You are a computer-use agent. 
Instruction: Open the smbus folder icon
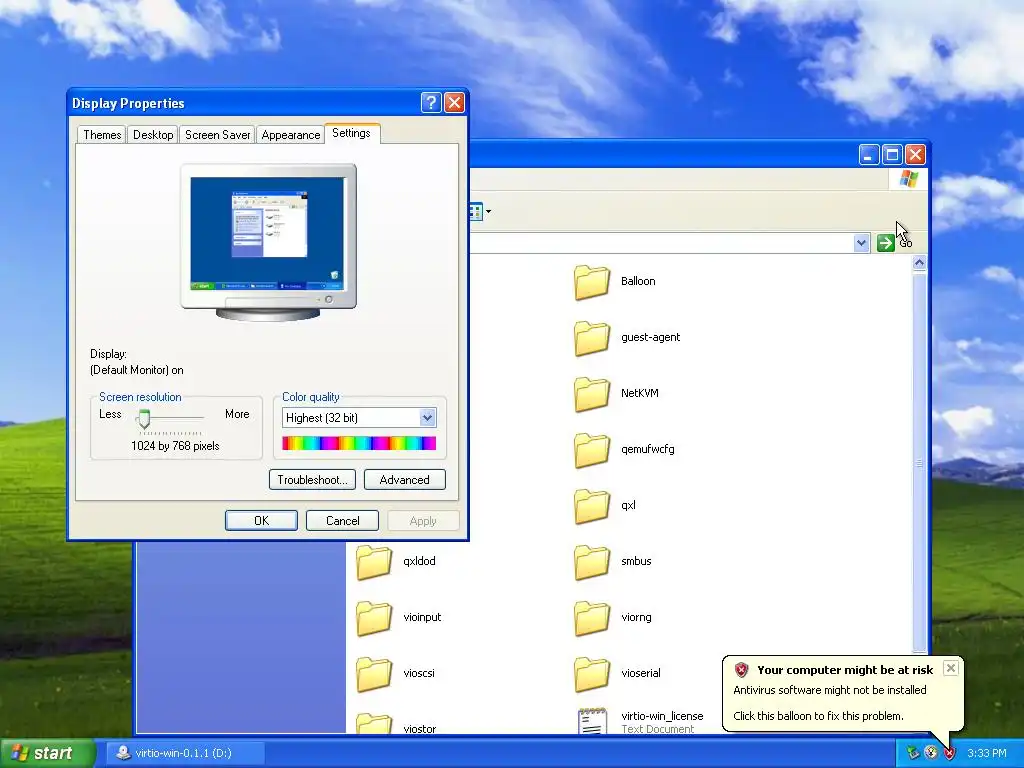[x=592, y=562]
